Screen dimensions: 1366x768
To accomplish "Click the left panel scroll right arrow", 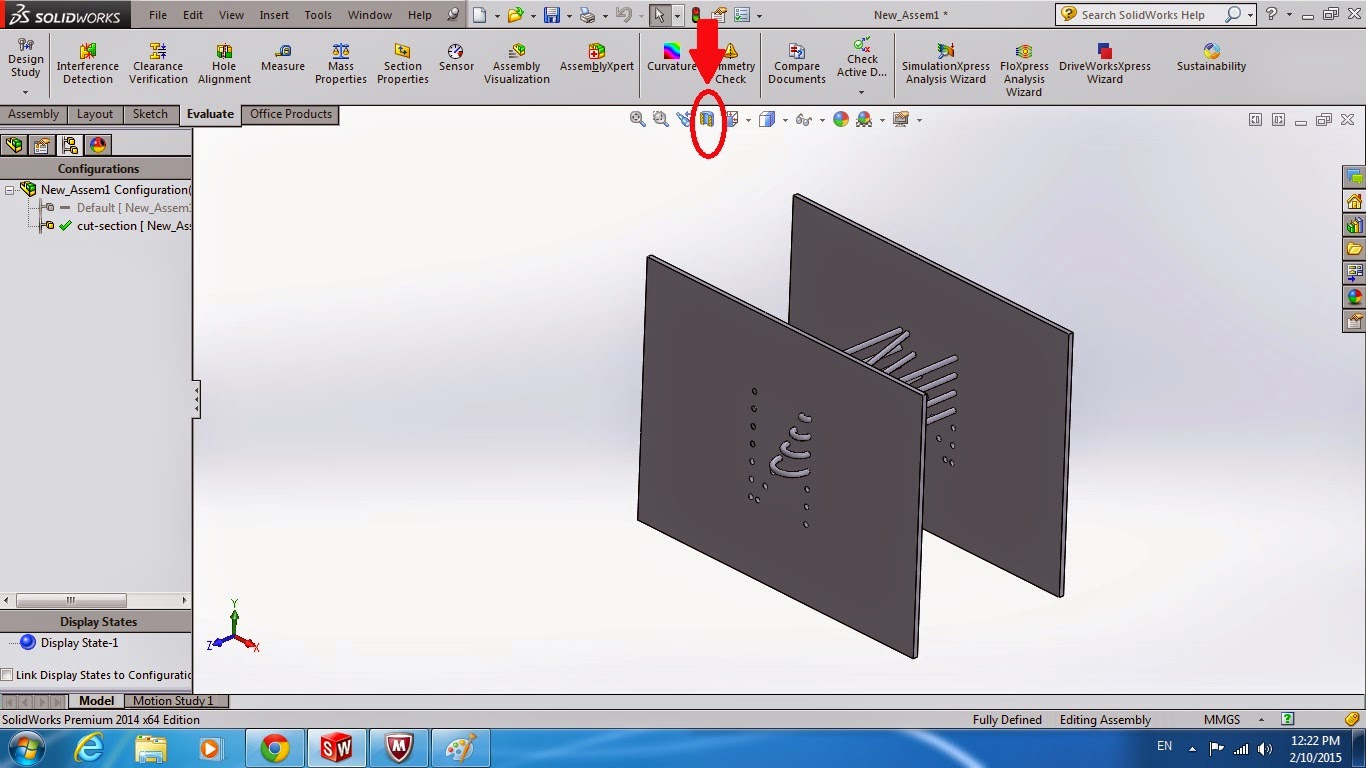I will [x=185, y=600].
